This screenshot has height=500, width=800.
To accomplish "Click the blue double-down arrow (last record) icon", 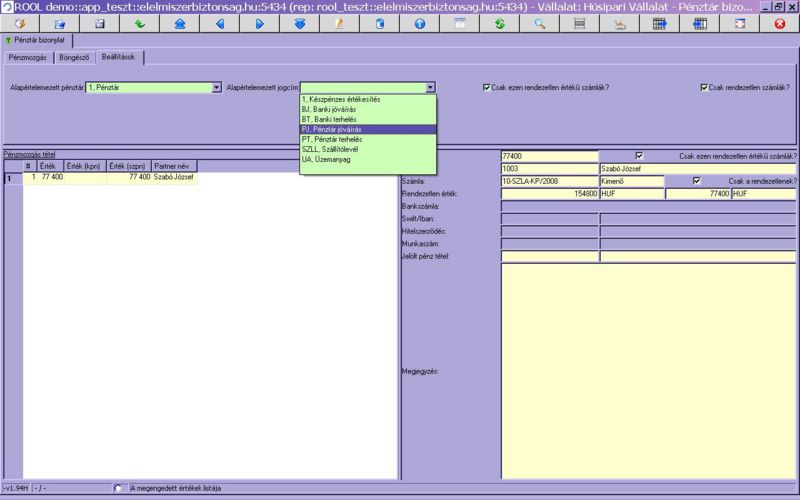I will point(299,22).
